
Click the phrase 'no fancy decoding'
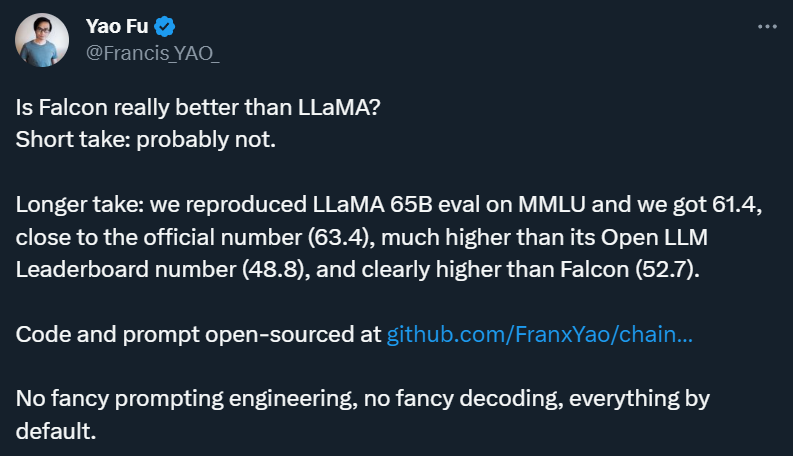pos(464,399)
